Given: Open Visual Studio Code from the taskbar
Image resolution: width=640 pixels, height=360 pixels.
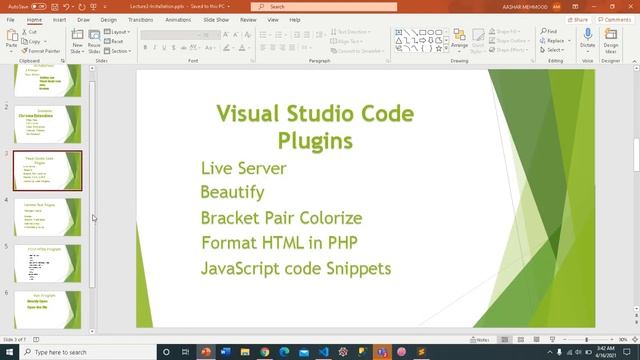Looking at the screenshot, I should [x=324, y=352].
